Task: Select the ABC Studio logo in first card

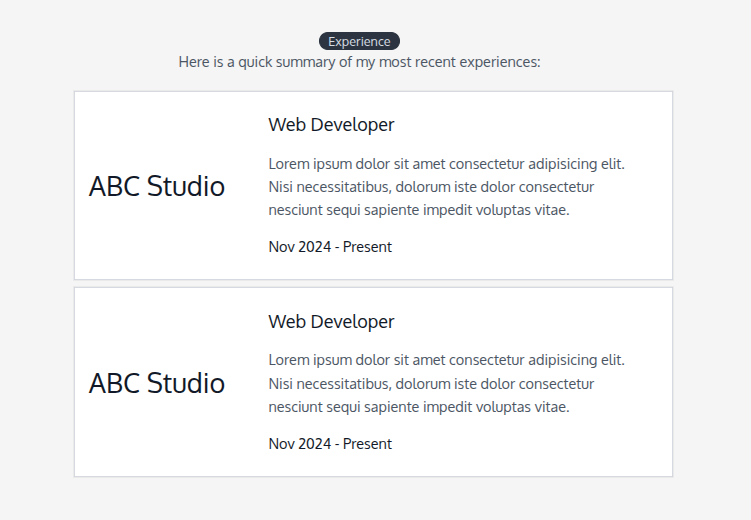Action: (x=157, y=186)
